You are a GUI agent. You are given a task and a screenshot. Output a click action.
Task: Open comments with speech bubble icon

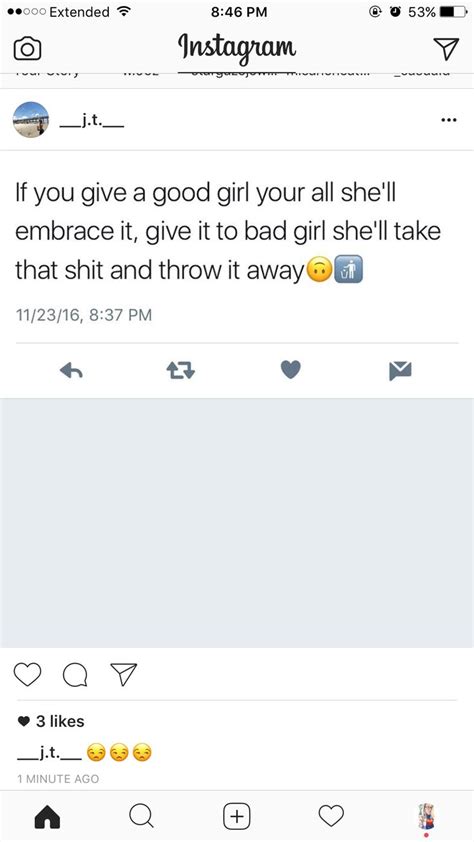click(x=75, y=675)
